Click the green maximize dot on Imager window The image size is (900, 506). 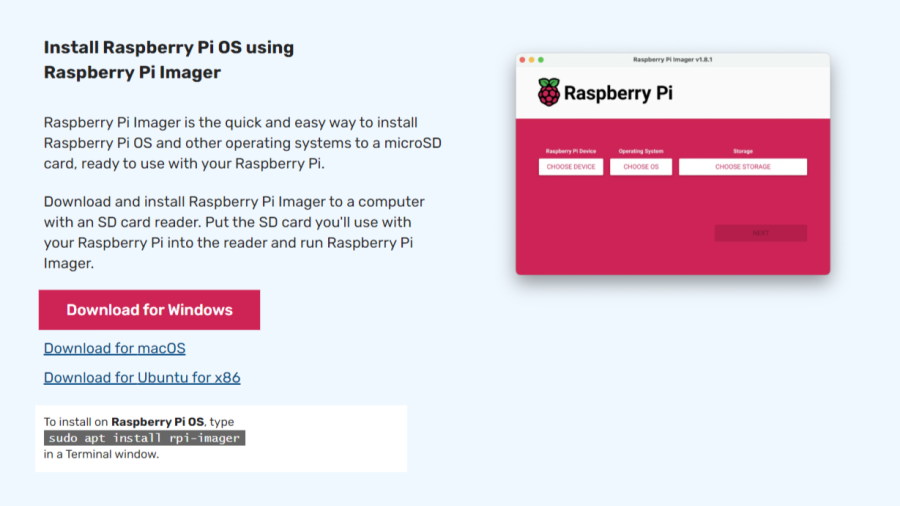(540, 60)
